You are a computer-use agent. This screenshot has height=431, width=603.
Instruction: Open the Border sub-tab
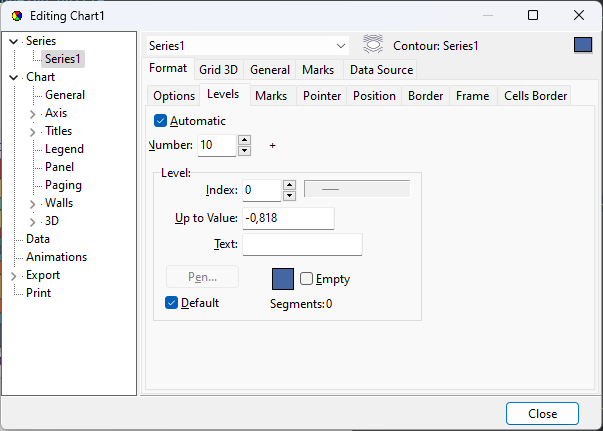click(425, 96)
